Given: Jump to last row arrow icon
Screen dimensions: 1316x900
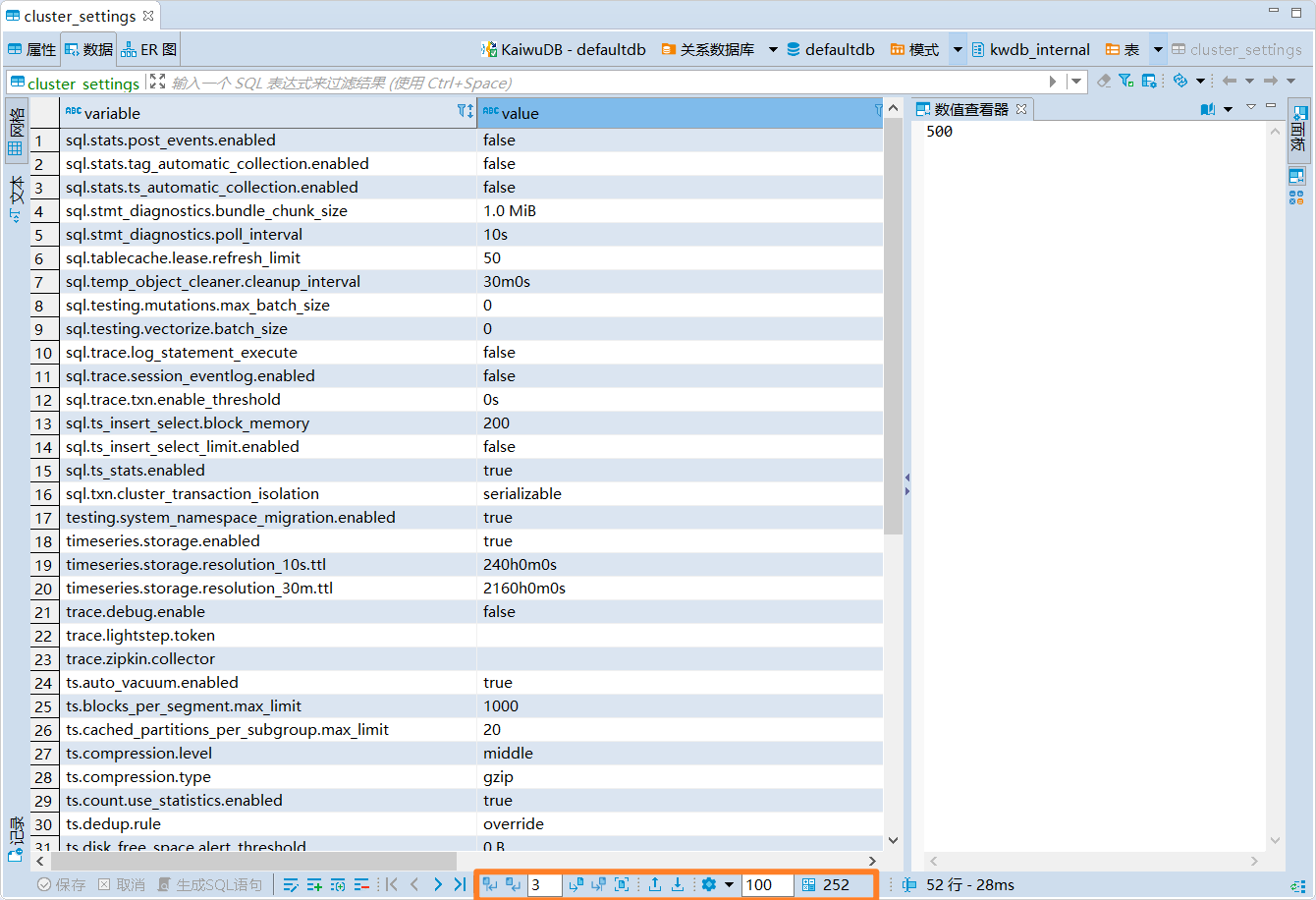Looking at the screenshot, I should point(460,884).
